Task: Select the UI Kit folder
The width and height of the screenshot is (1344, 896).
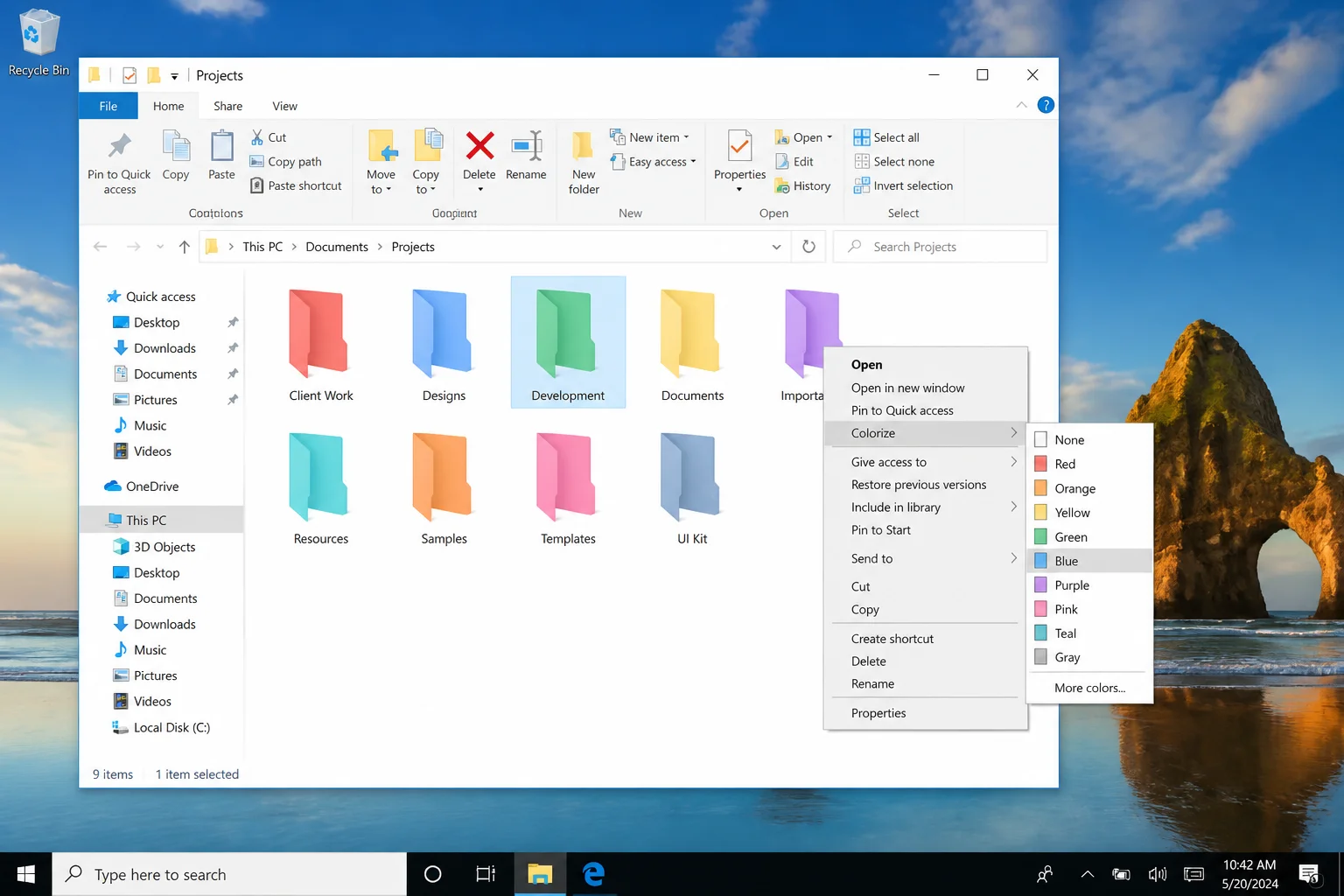Action: (x=692, y=489)
